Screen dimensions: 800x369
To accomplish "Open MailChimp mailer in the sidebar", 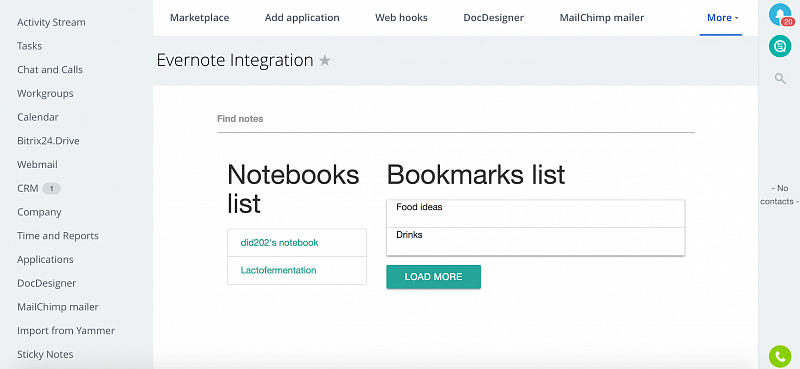I will click(x=58, y=307).
